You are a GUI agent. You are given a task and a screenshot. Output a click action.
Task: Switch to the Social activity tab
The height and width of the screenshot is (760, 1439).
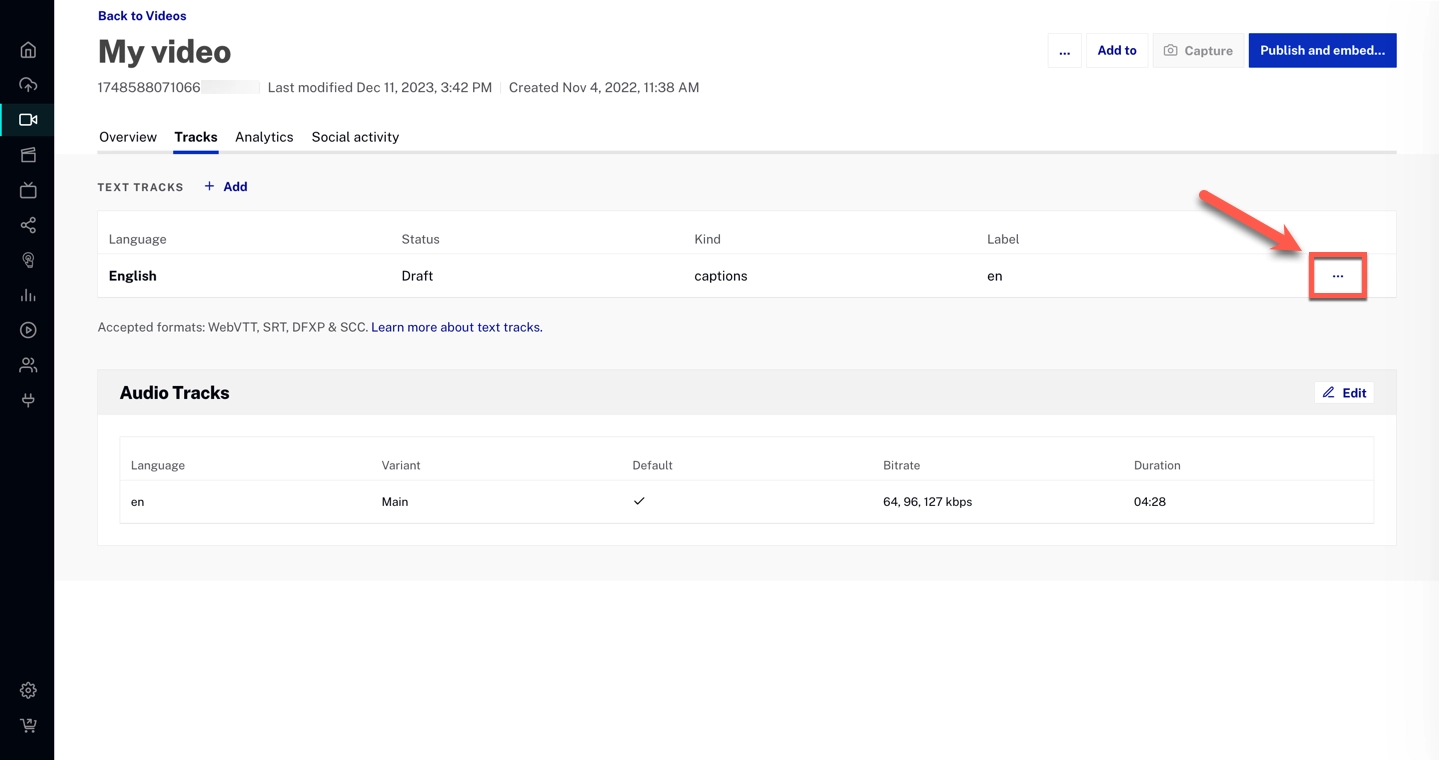click(x=355, y=137)
